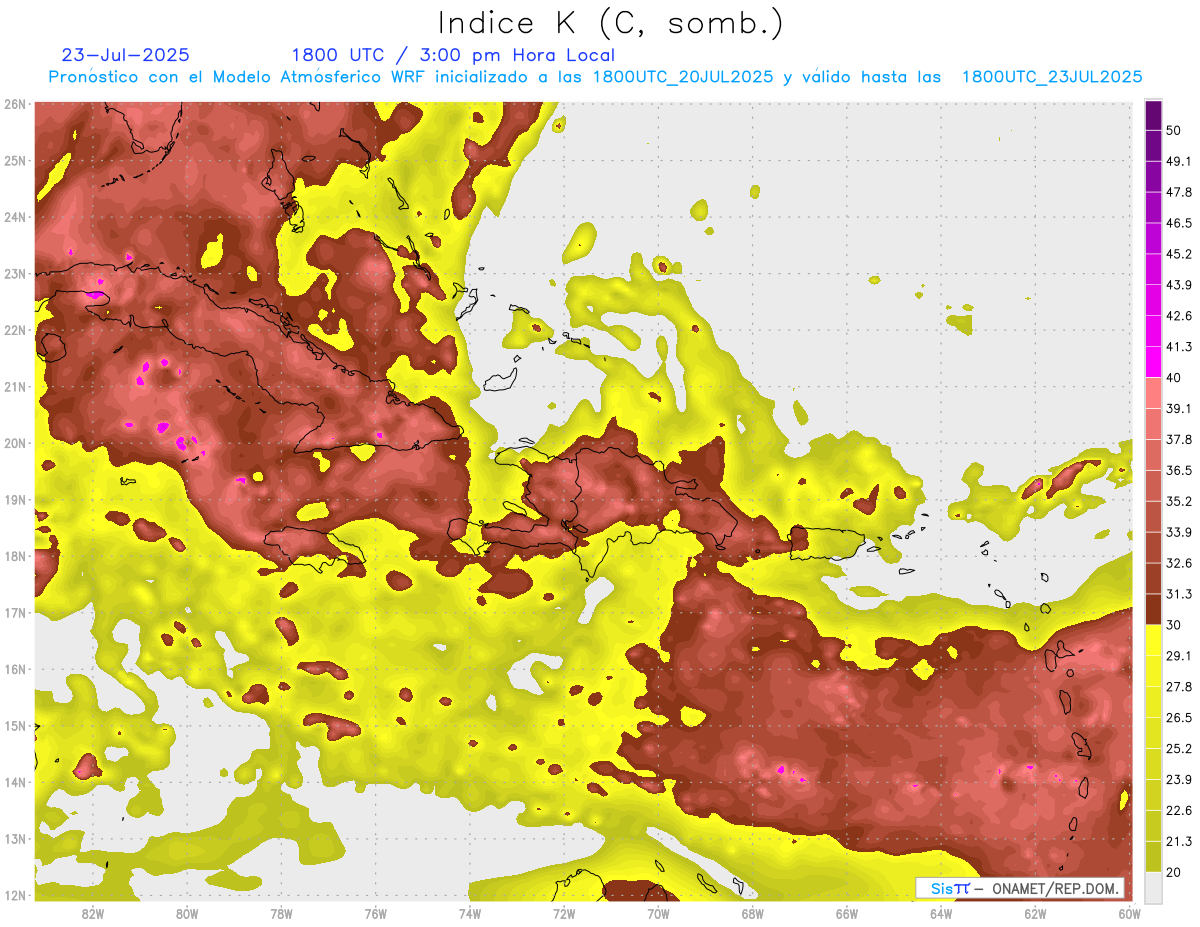Select the 20N latitude axis label
The height and width of the screenshot is (927, 1200).
(x=14, y=443)
